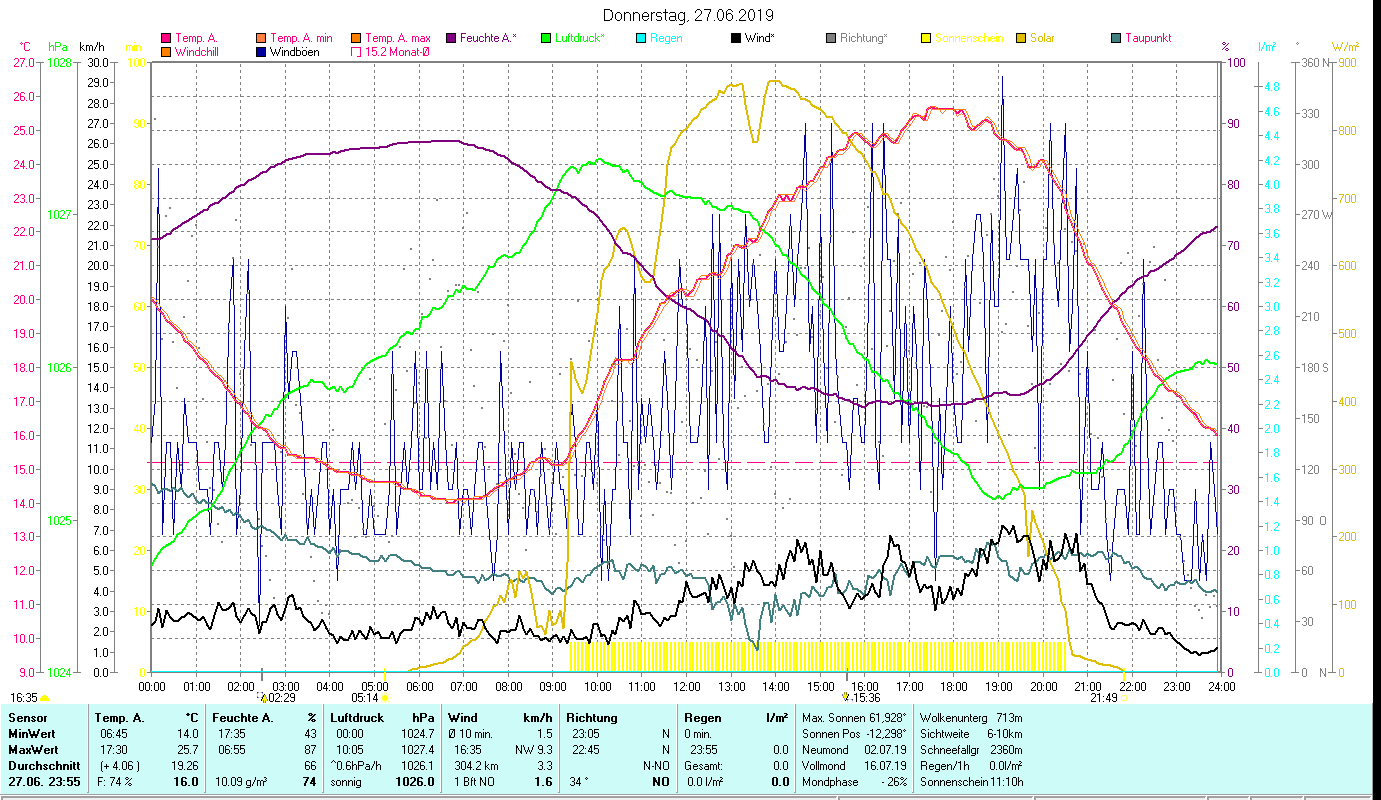The width and height of the screenshot is (1381, 800).
Task: Click the 06:00 time axis label
Action: 419,687
